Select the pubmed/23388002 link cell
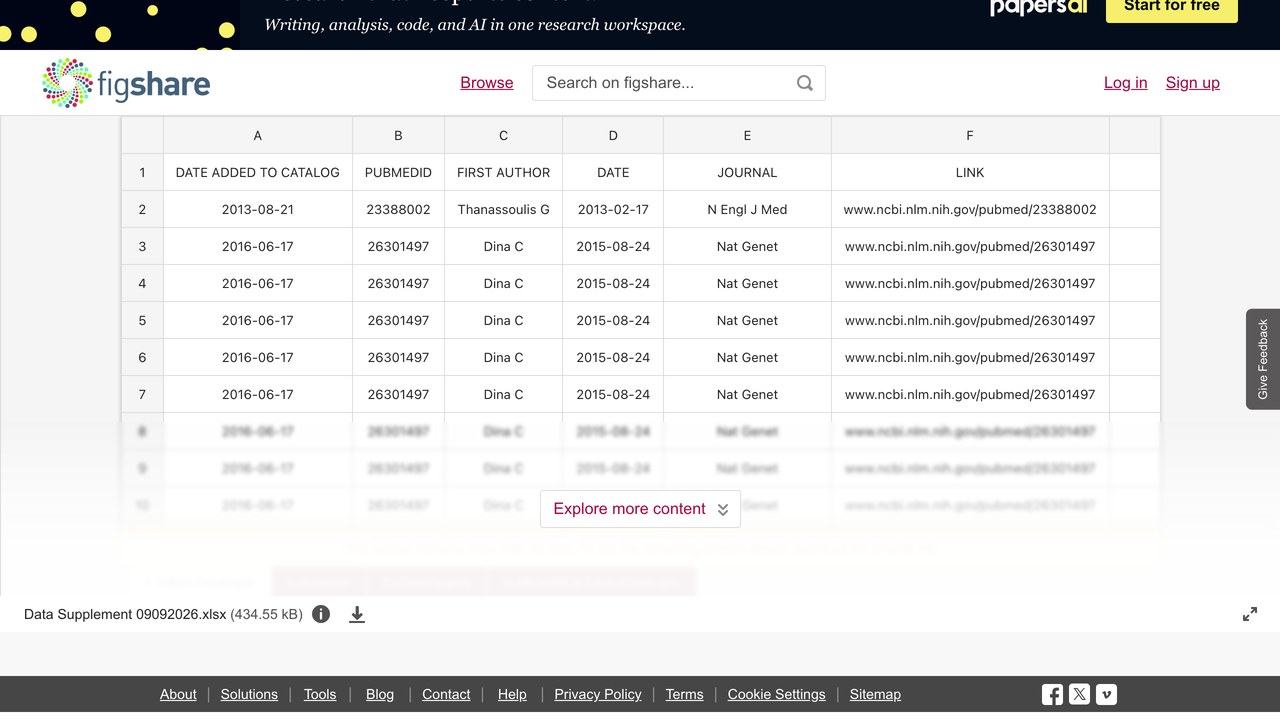Image resolution: width=1280 pixels, height=720 pixels. coord(970,209)
